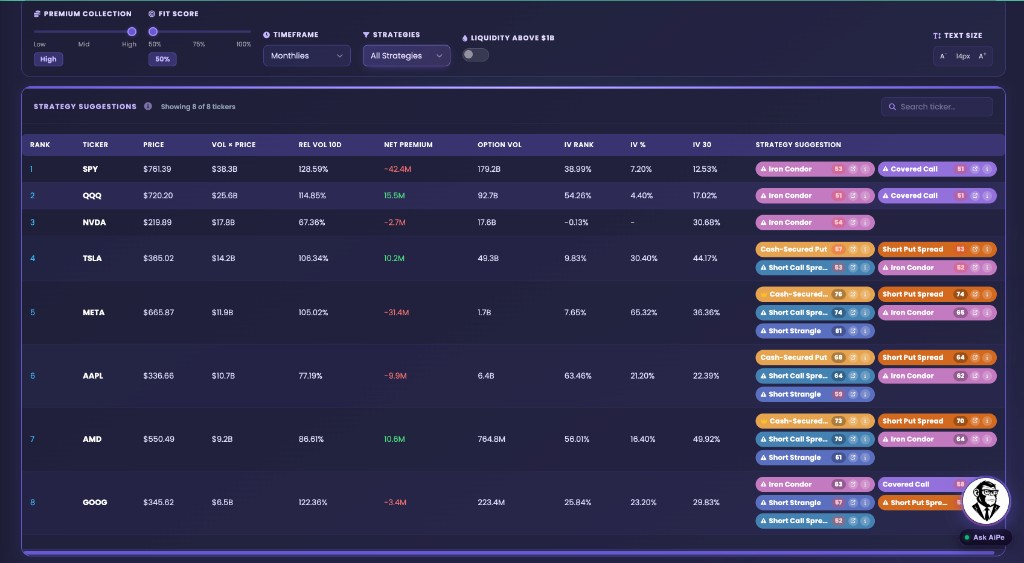The image size is (1024, 563).
Task: Open the Ask AiPe monkey avatar
Action: [x=986, y=502]
